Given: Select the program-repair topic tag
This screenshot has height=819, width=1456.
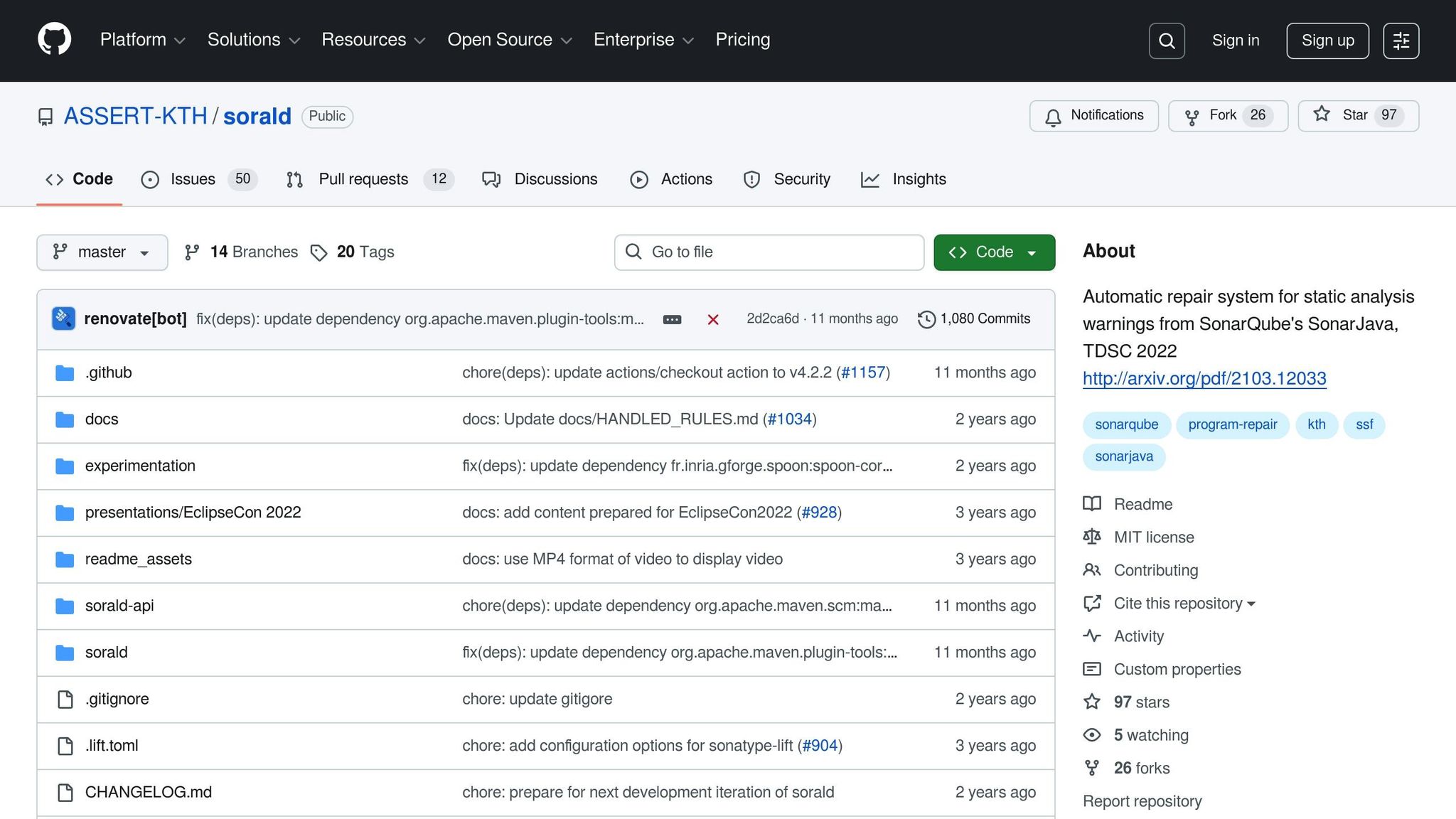Looking at the screenshot, I should tap(1232, 424).
